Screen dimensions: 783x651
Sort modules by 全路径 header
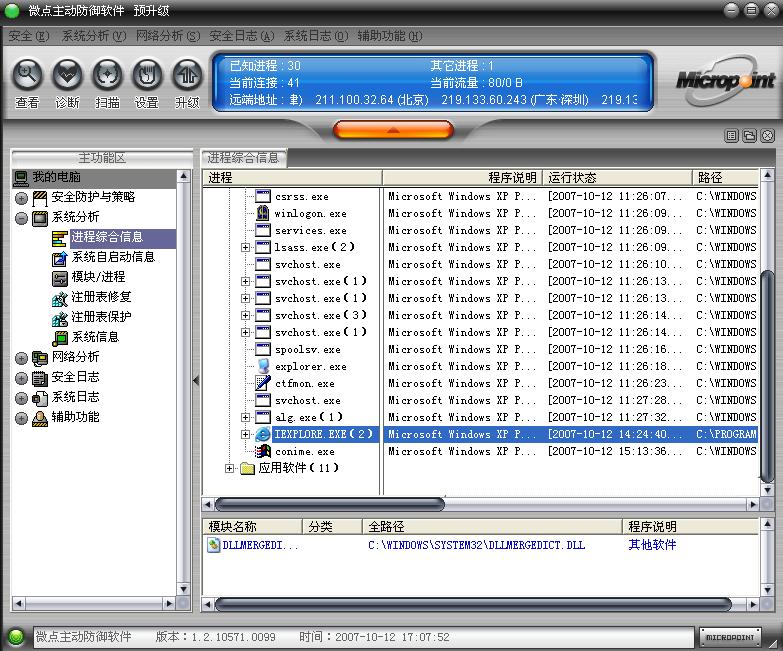pos(492,527)
